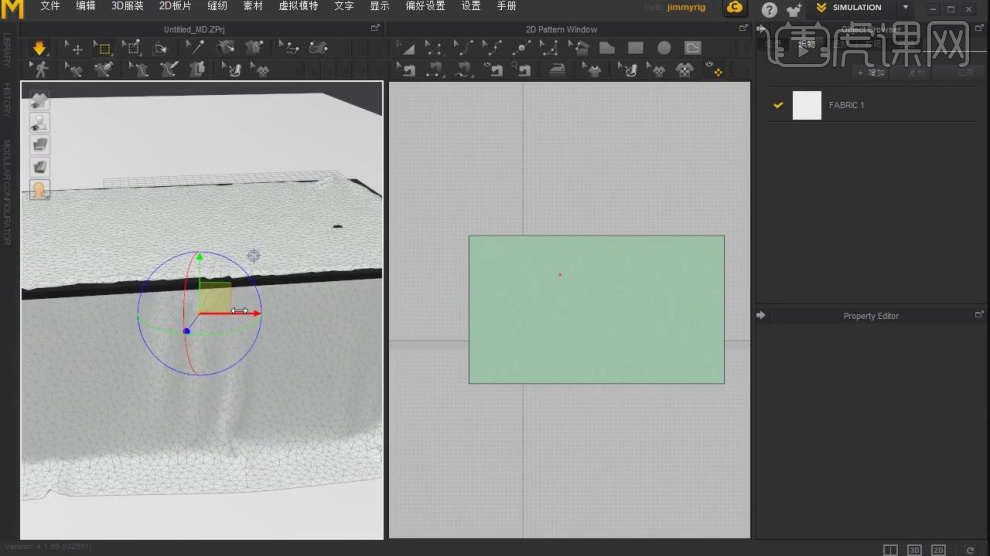Click the help question mark icon
Image resolution: width=990 pixels, height=556 pixels.
pyautogui.click(x=769, y=9)
